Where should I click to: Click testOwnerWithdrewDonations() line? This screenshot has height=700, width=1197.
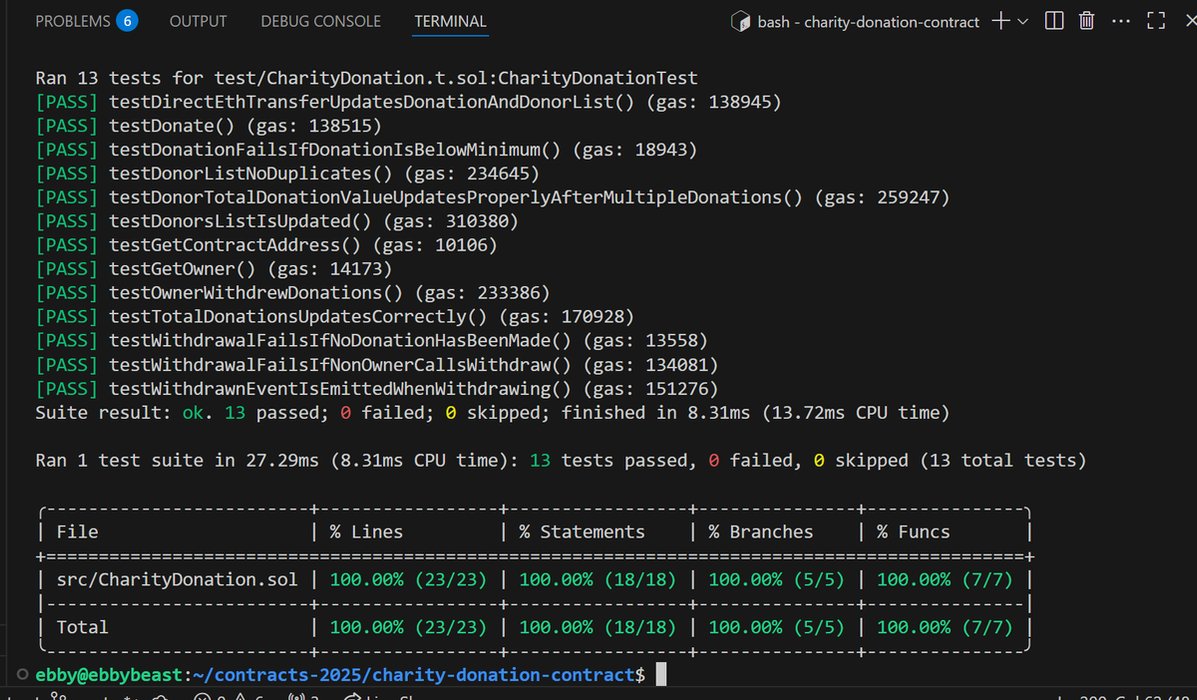[292, 292]
